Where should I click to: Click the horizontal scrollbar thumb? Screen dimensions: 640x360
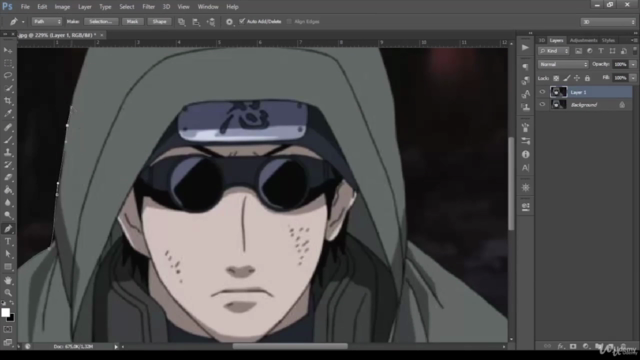point(290,347)
